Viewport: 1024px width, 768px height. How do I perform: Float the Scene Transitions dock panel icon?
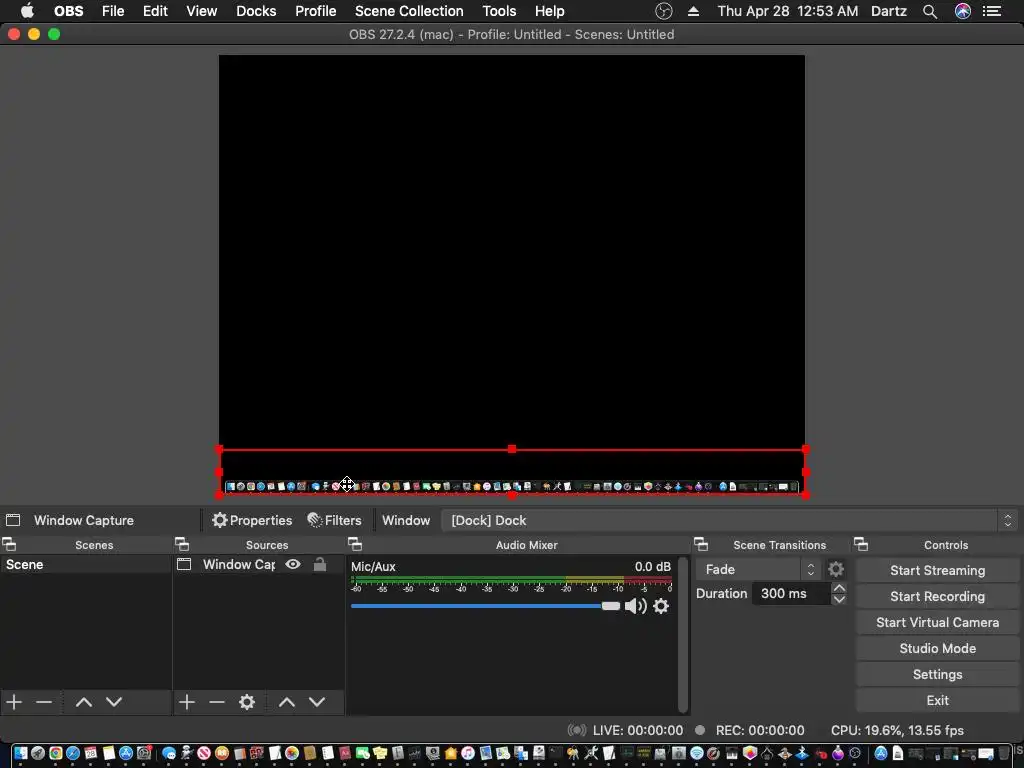[701, 544]
